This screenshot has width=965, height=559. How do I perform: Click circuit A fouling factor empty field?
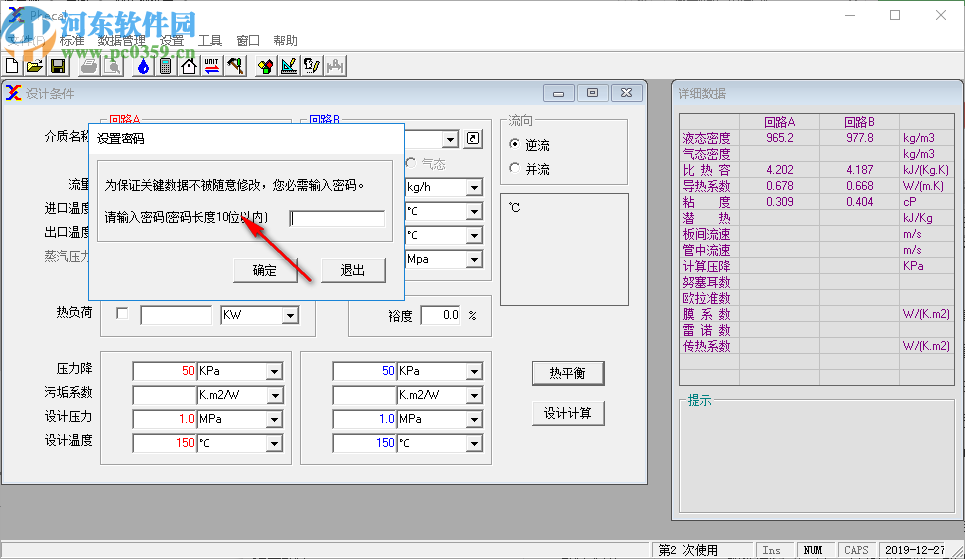[x=164, y=395]
